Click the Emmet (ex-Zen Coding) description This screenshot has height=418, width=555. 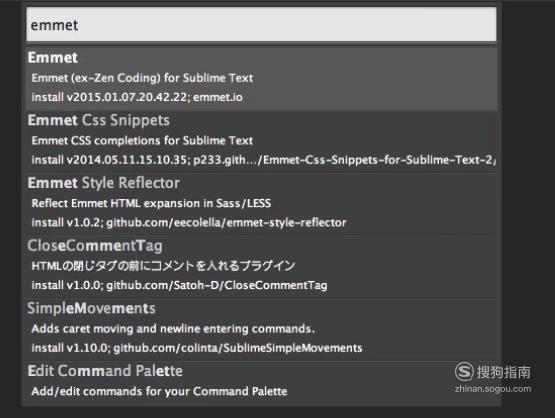click(x=142, y=78)
